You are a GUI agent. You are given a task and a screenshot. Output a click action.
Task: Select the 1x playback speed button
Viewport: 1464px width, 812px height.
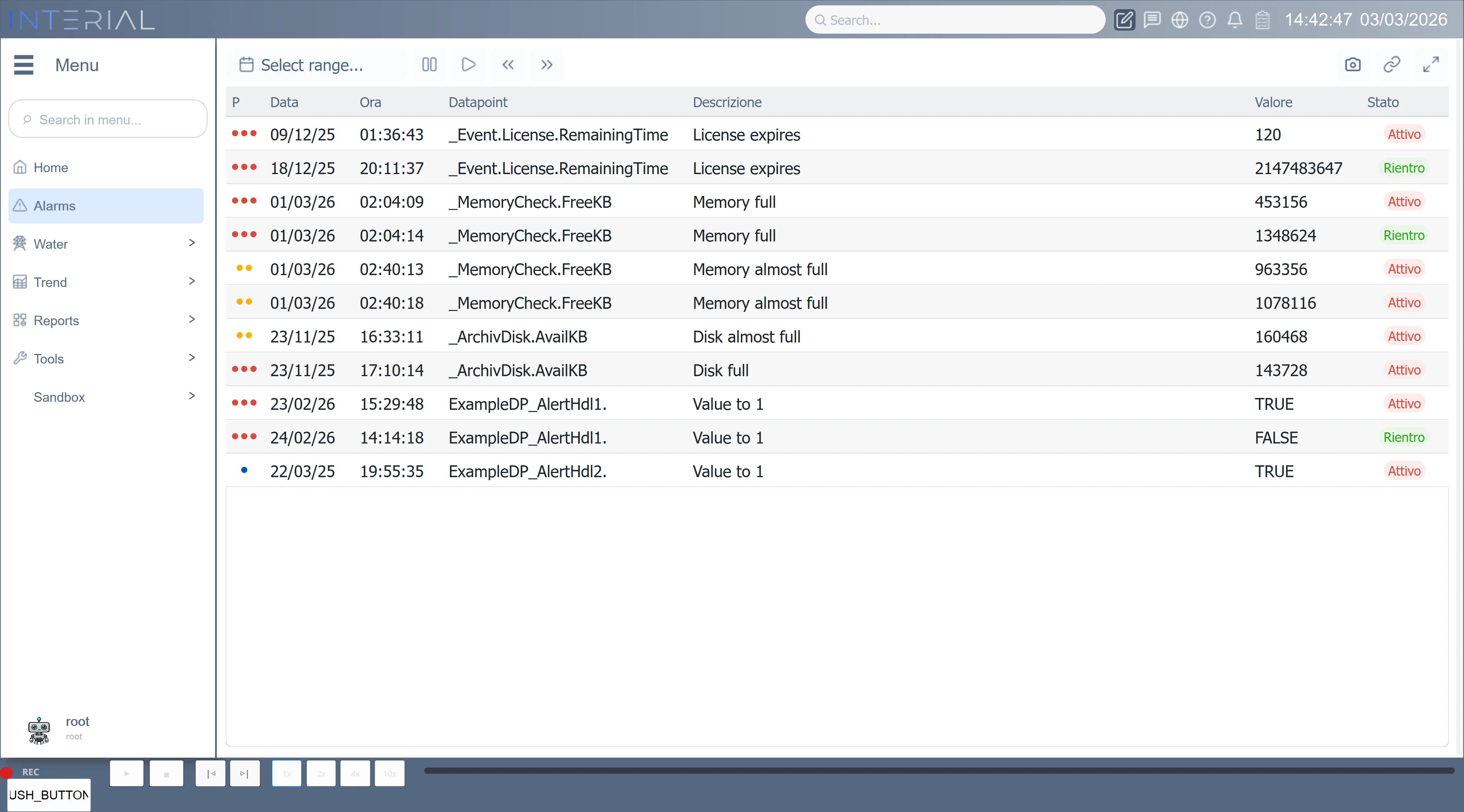click(286, 773)
